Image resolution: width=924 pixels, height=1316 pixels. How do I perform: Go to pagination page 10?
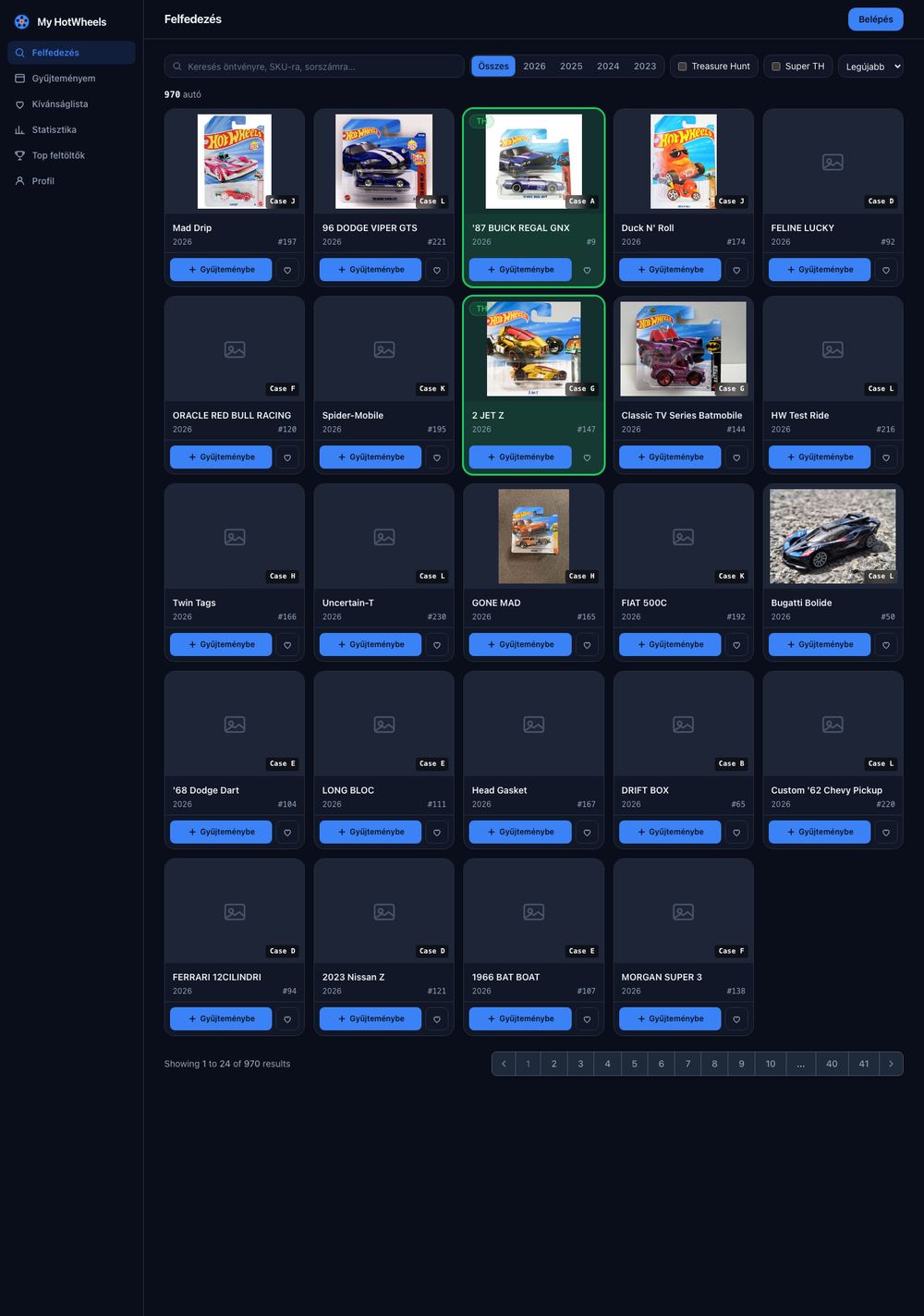771,1064
